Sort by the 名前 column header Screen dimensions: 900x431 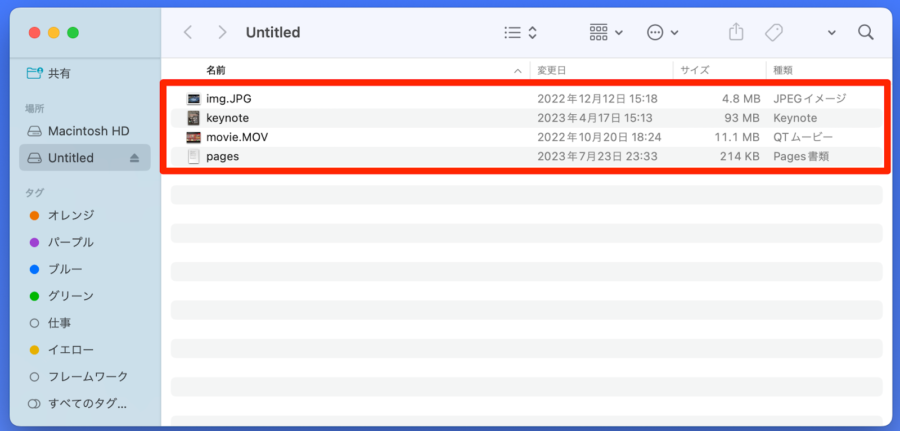[x=216, y=71]
